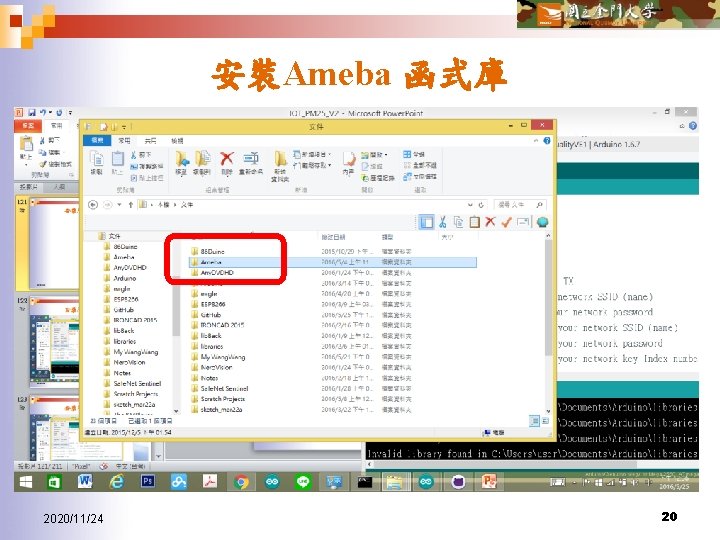Click the blue shell settings icon in small toolbar
Image resolution: width=720 pixels, height=540 pixels.
[x=542, y=222]
